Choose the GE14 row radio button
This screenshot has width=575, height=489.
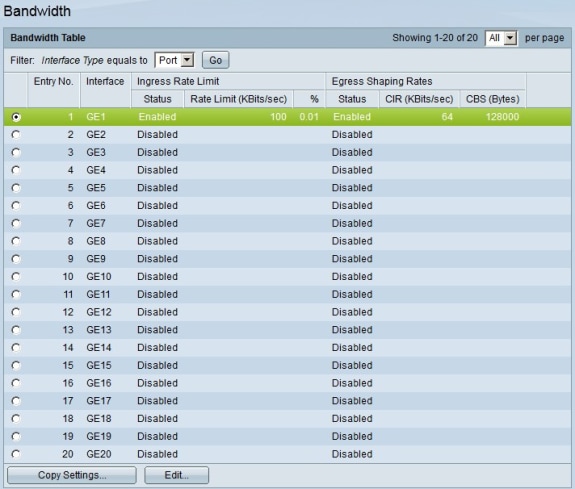click(16, 348)
